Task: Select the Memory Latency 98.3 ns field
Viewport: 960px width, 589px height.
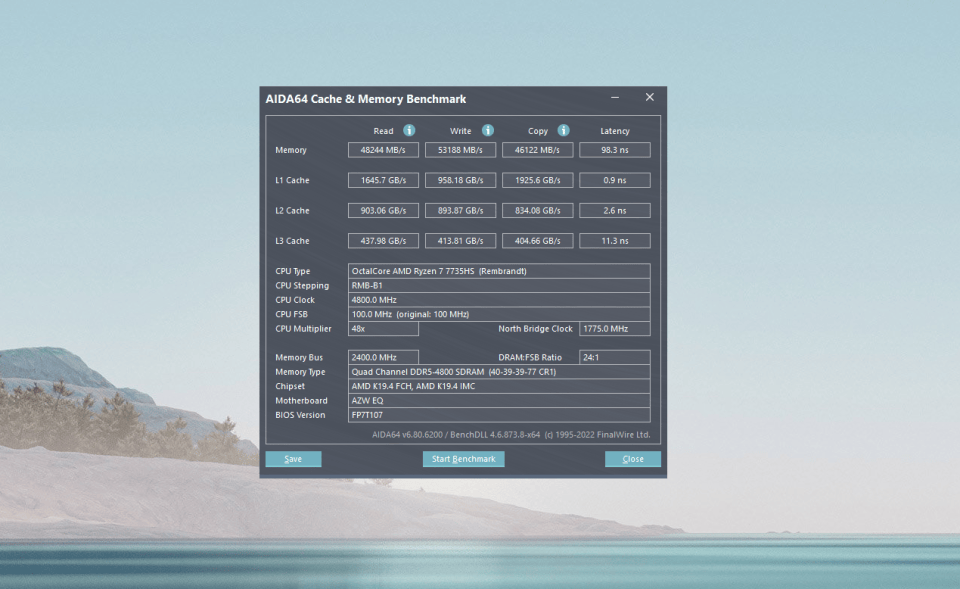Action: point(614,150)
